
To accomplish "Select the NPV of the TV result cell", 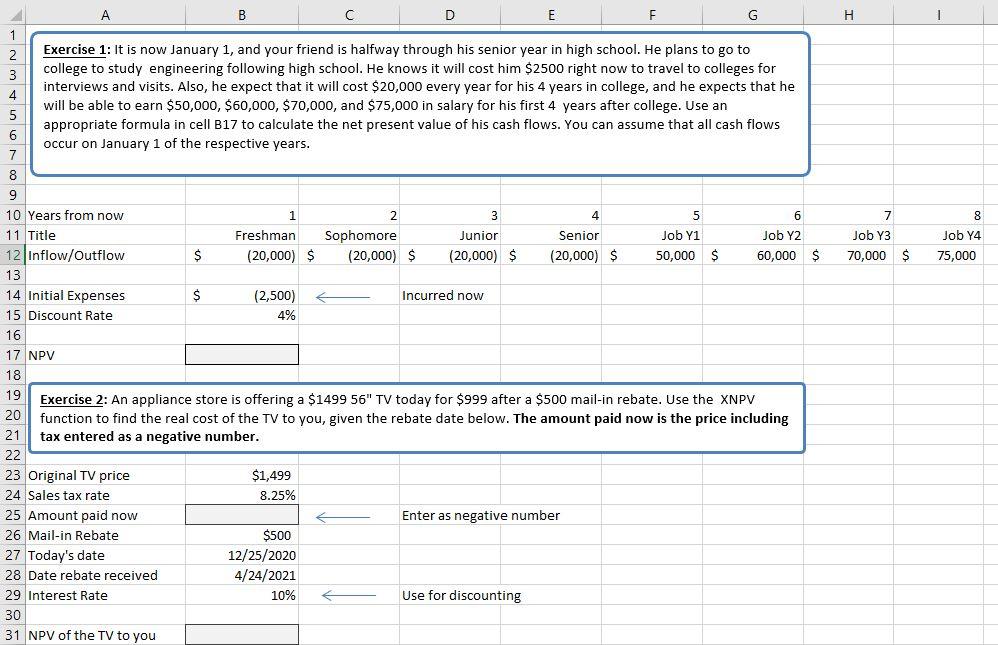I will point(241,634).
